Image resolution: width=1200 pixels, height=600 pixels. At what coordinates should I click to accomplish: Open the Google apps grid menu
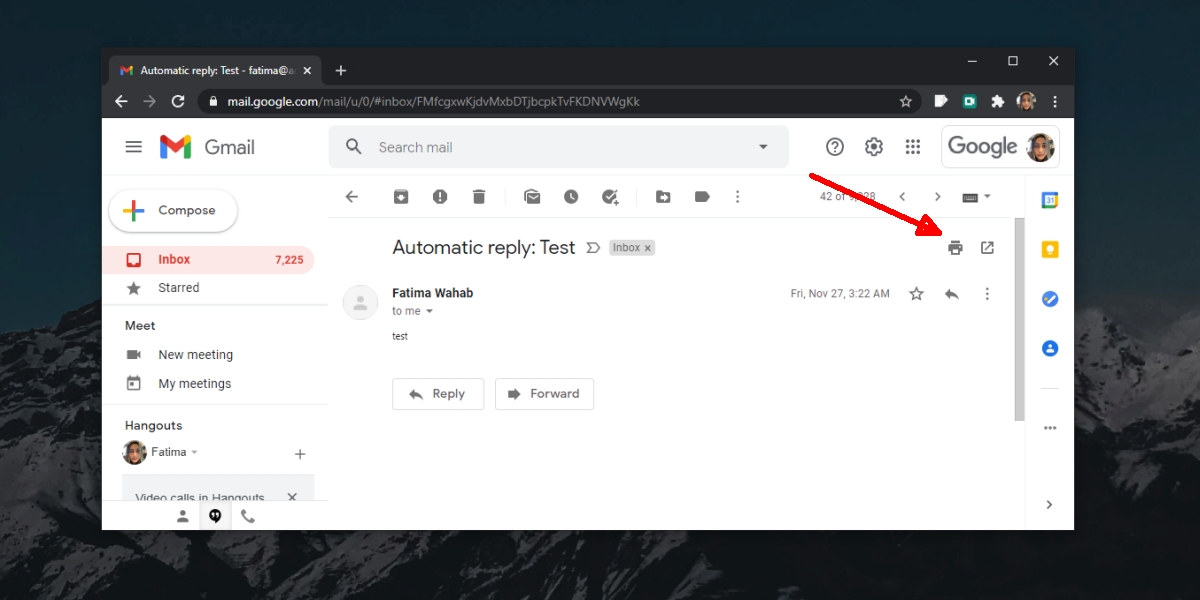[x=913, y=146]
